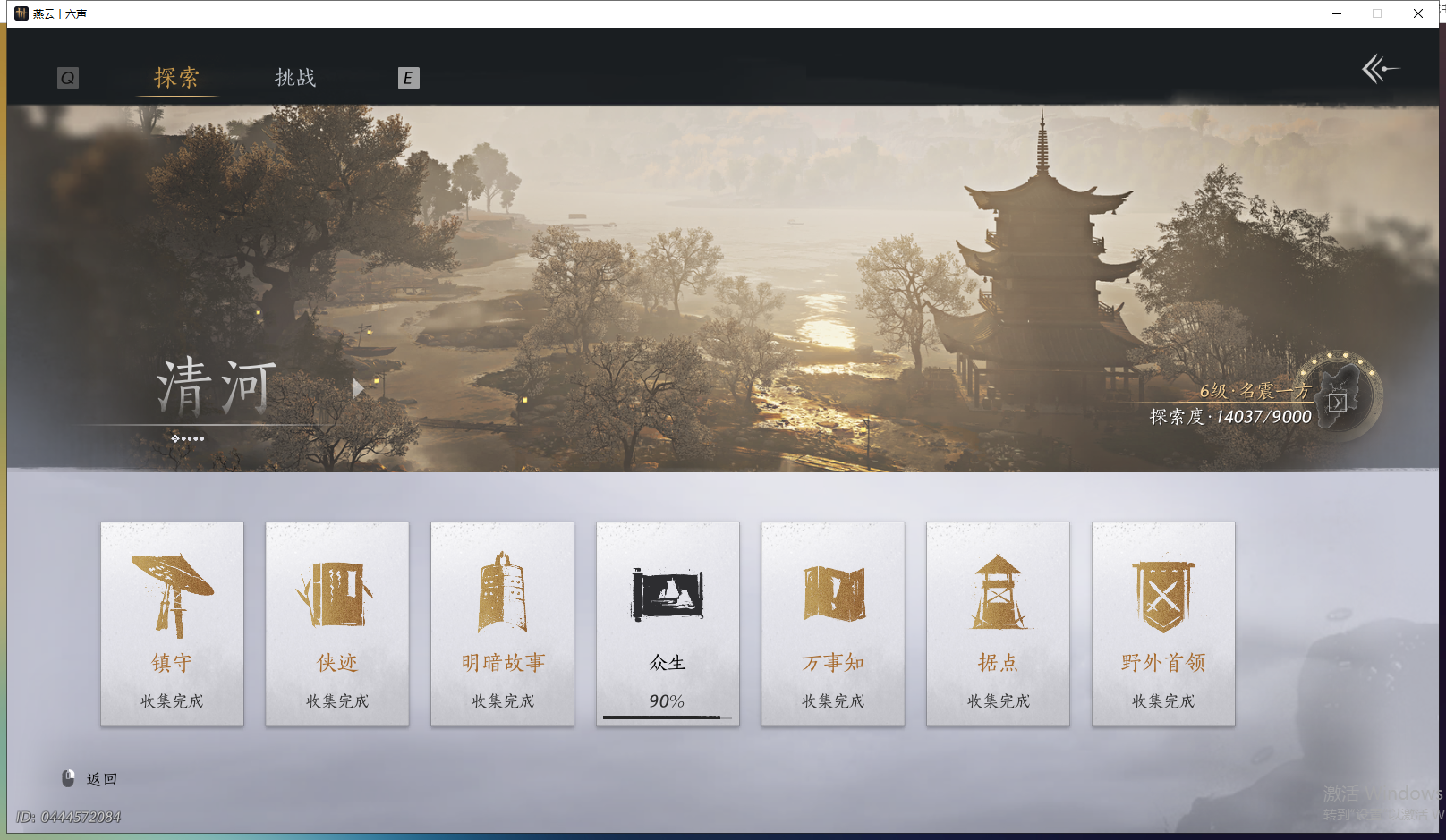Open the 野外首领 banner icon
This screenshot has height=840, width=1446.
coord(1163,590)
